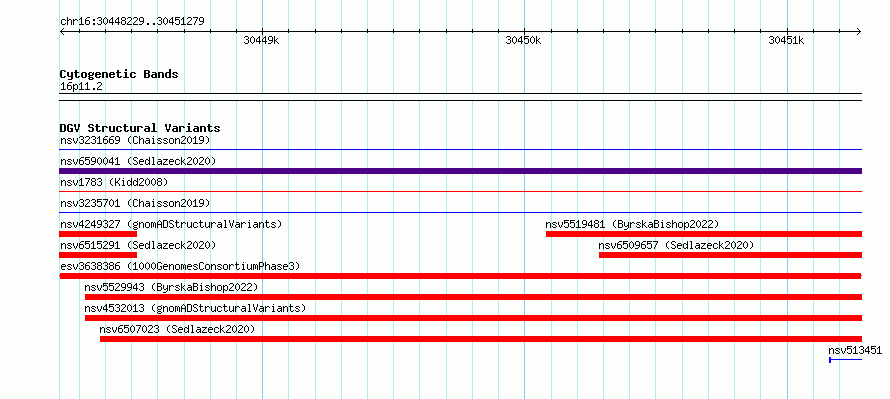Click nsv4249327 (gnomADStructuralVariants) label

point(171,224)
